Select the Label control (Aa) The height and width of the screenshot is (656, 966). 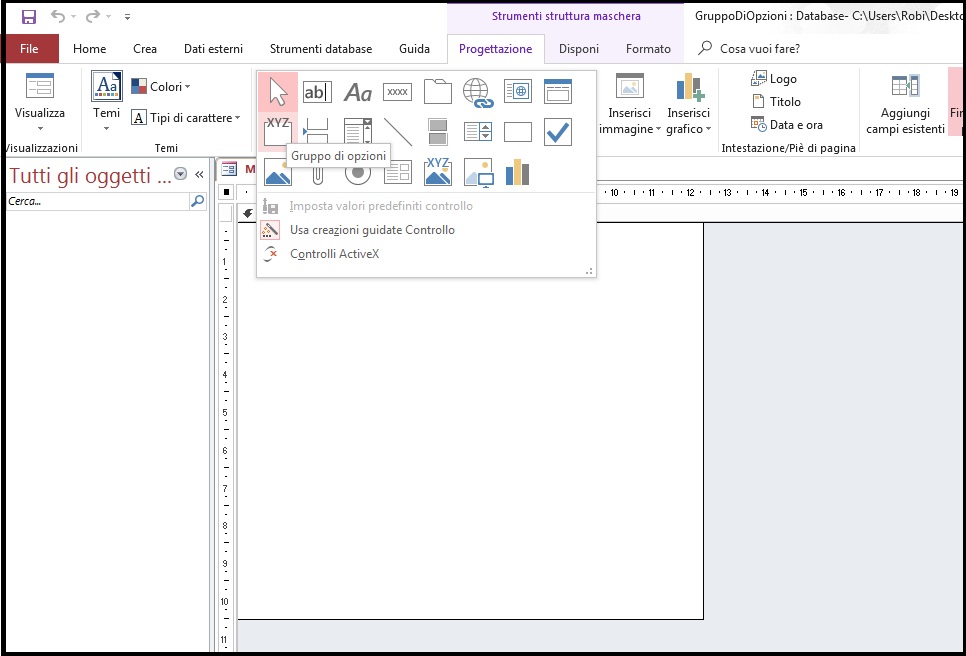coord(358,92)
